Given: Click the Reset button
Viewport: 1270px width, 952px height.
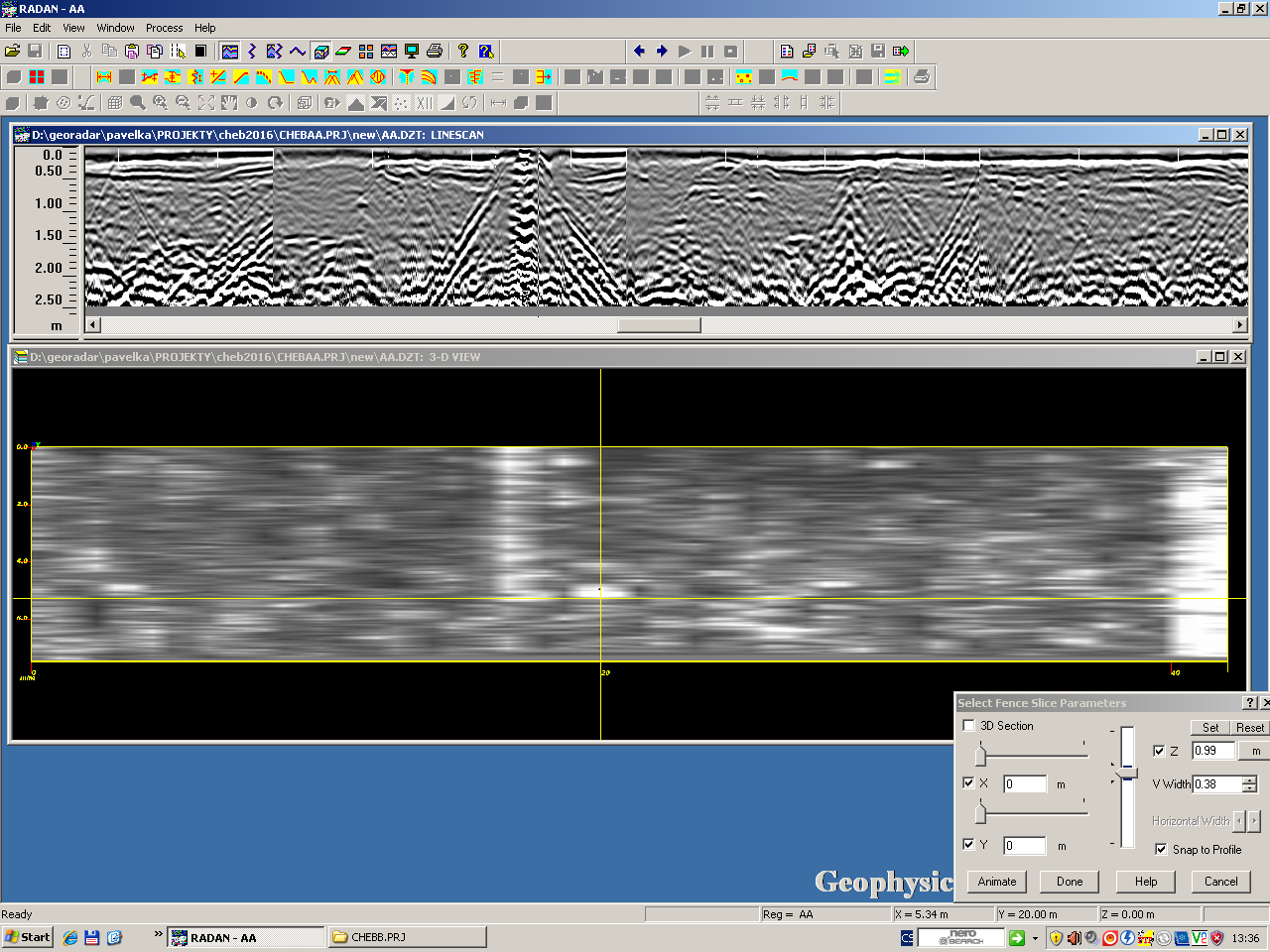Looking at the screenshot, I should (x=1250, y=727).
